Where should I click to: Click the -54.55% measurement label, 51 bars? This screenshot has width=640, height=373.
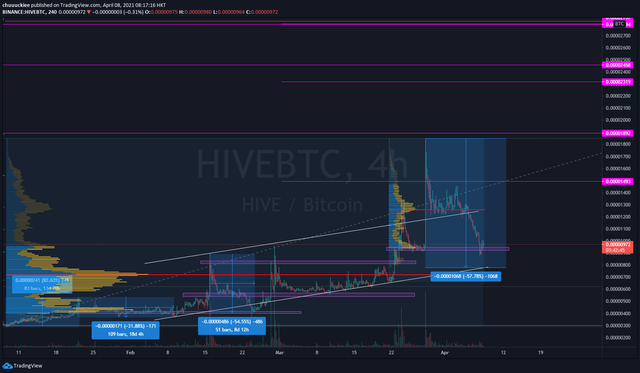pos(232,326)
